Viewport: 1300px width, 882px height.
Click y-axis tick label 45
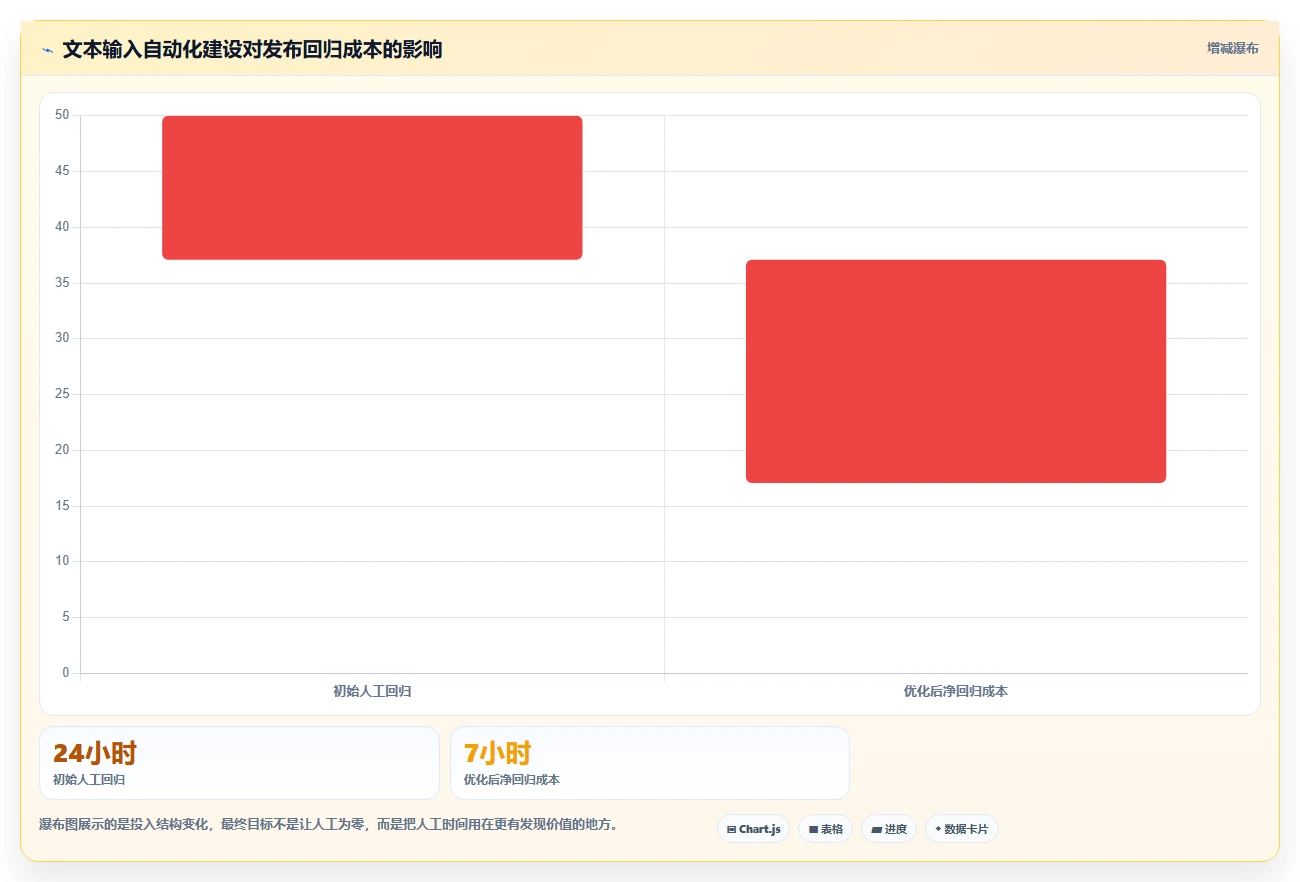(x=62, y=171)
